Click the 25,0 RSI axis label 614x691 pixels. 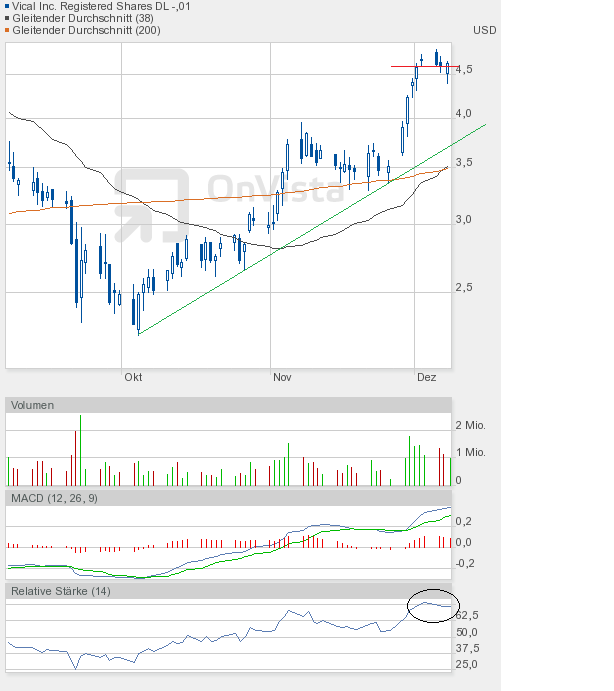click(x=467, y=664)
